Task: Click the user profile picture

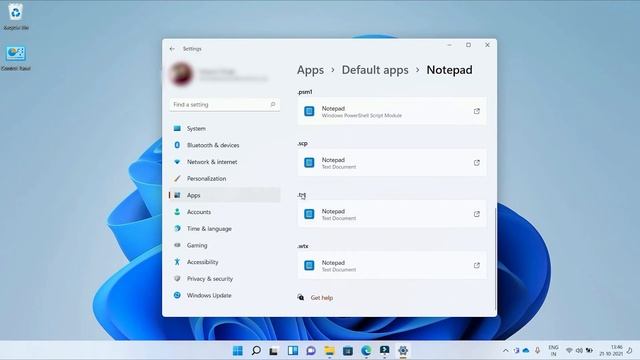Action: click(181, 74)
